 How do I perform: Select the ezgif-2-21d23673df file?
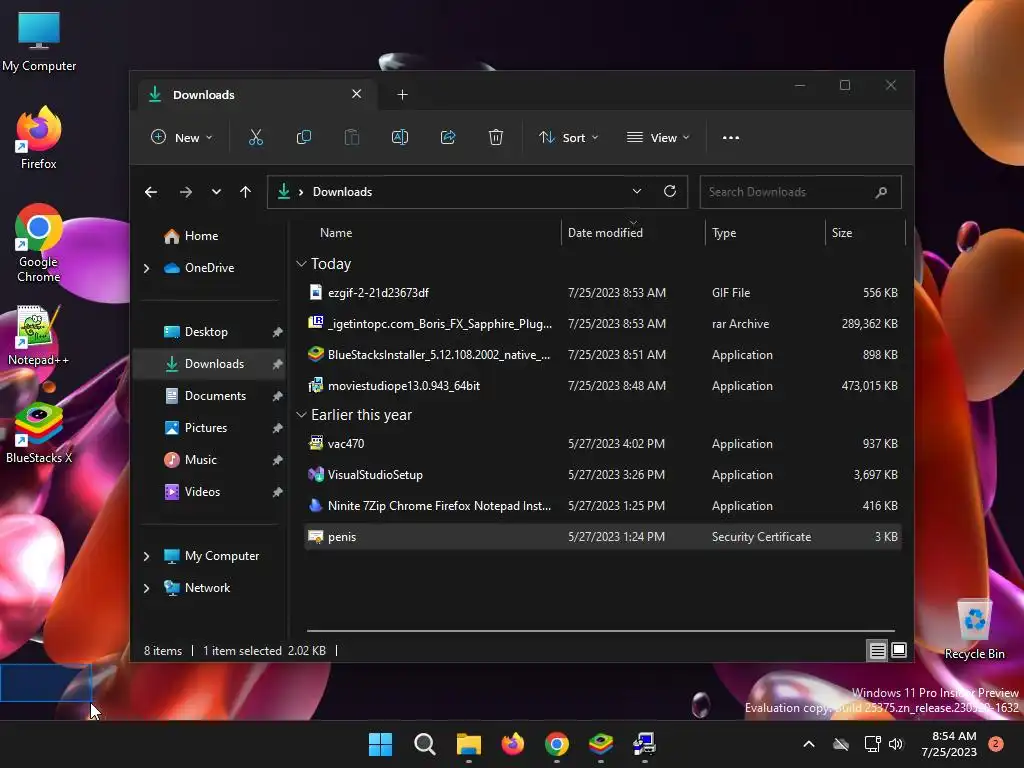(603, 293)
